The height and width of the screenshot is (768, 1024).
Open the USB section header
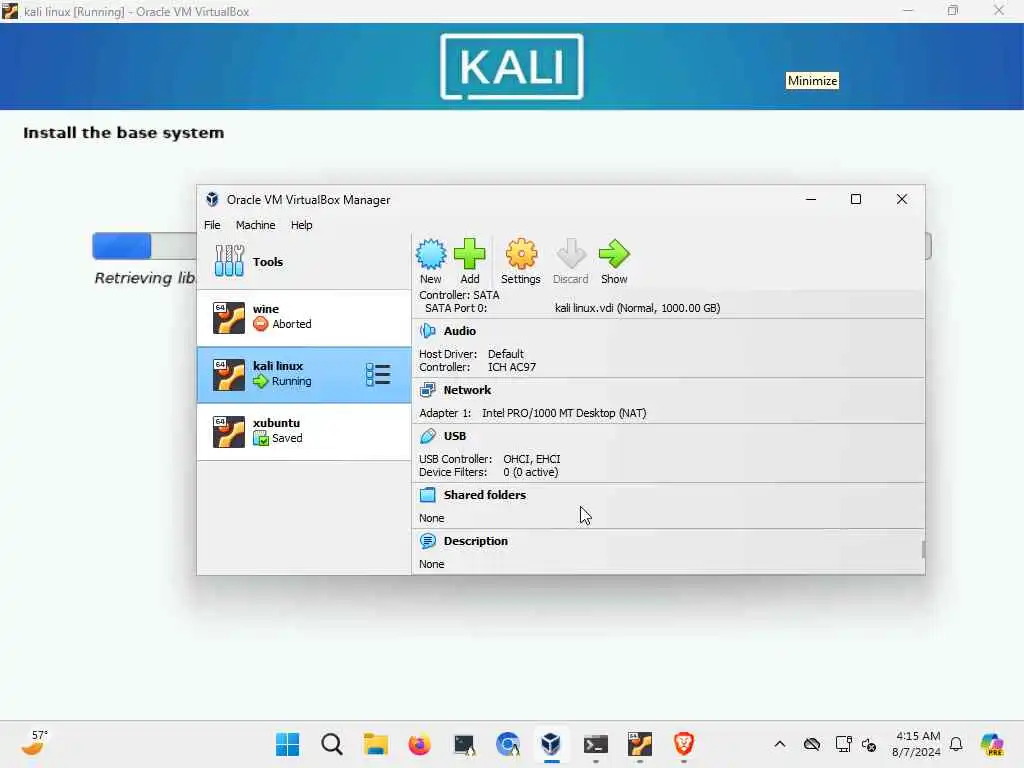point(455,436)
